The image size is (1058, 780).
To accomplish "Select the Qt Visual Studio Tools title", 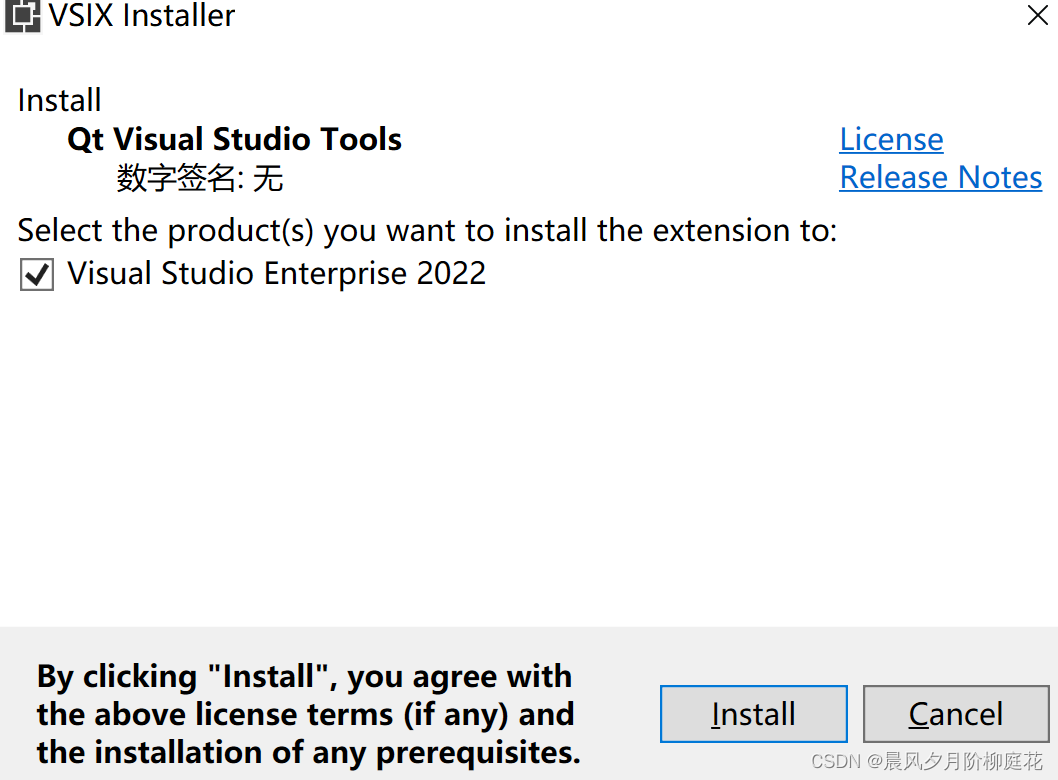I will coord(233,139).
